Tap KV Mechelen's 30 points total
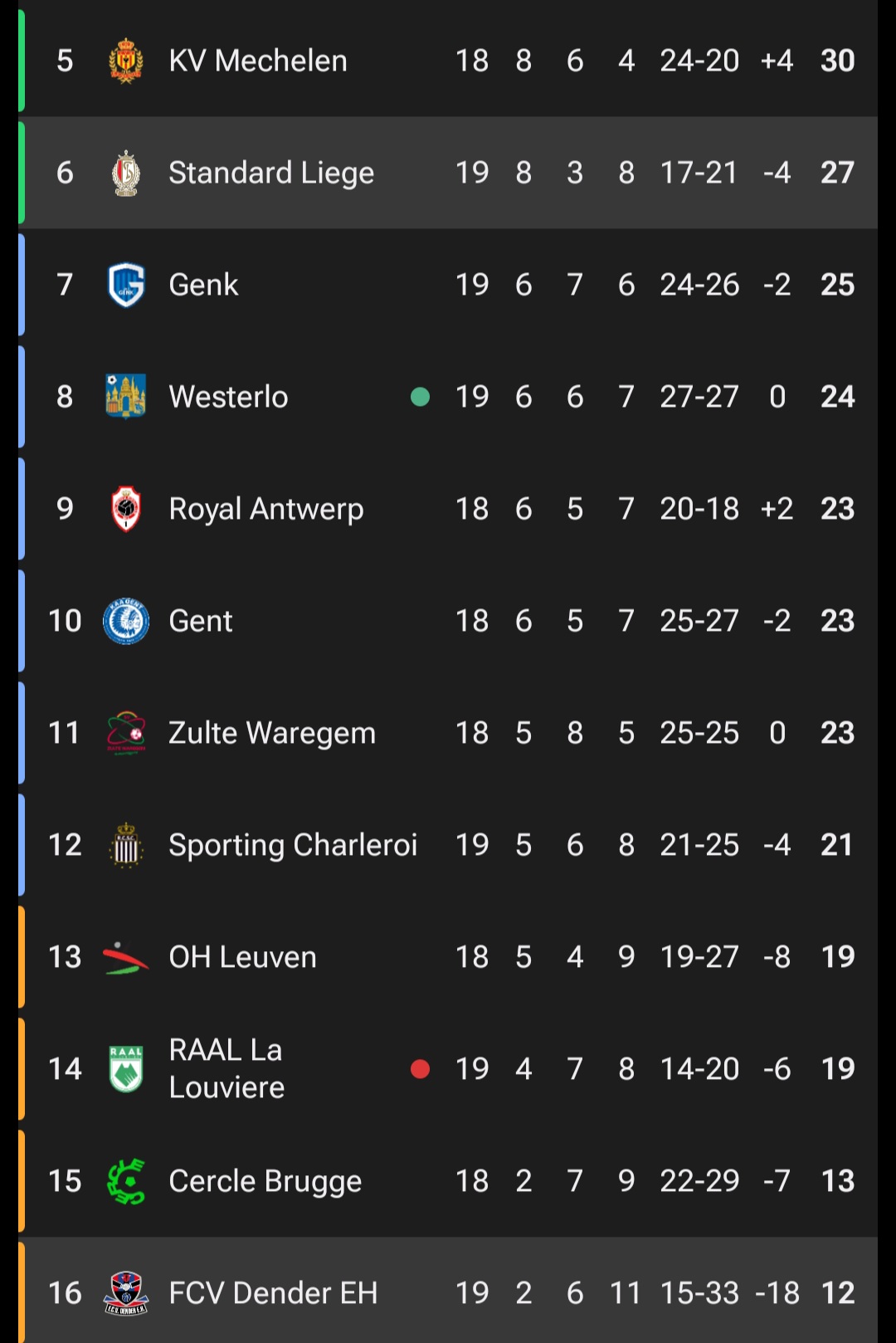 pos(837,61)
